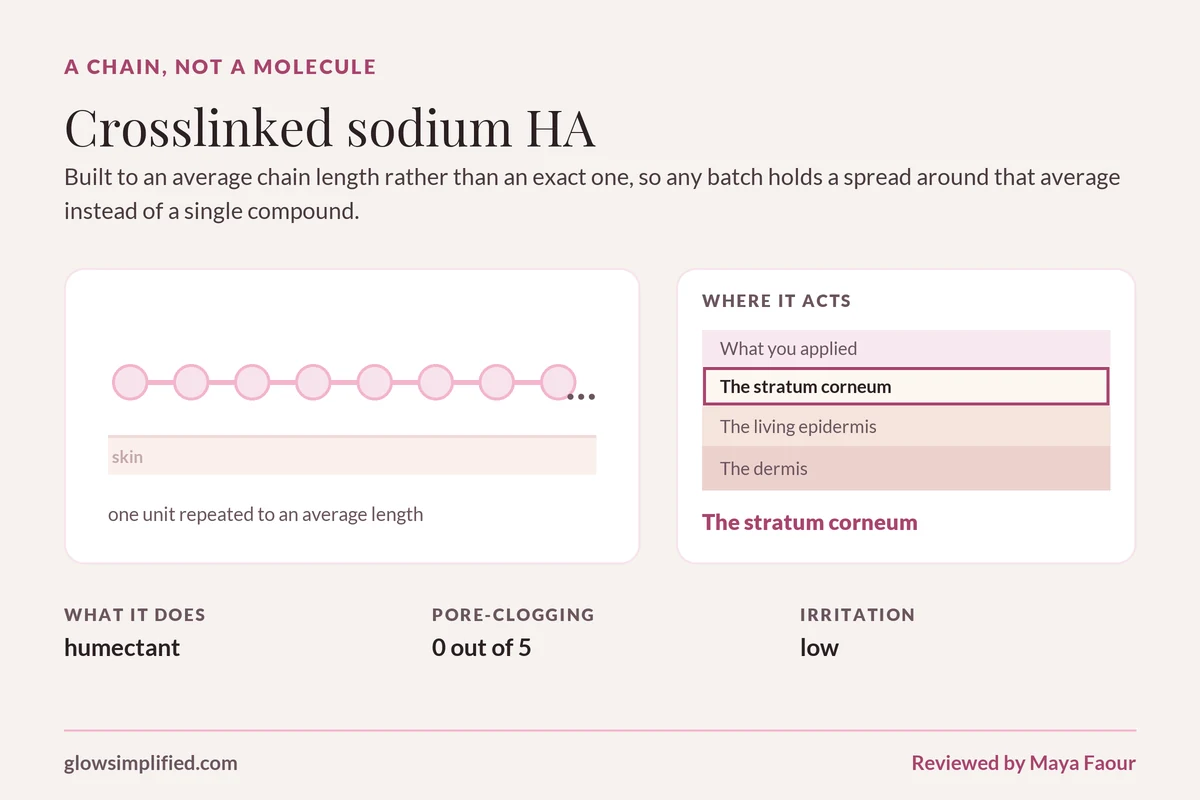Choose 'The living epidermis' layer
Screen dimensions: 1200x800
[906, 427]
